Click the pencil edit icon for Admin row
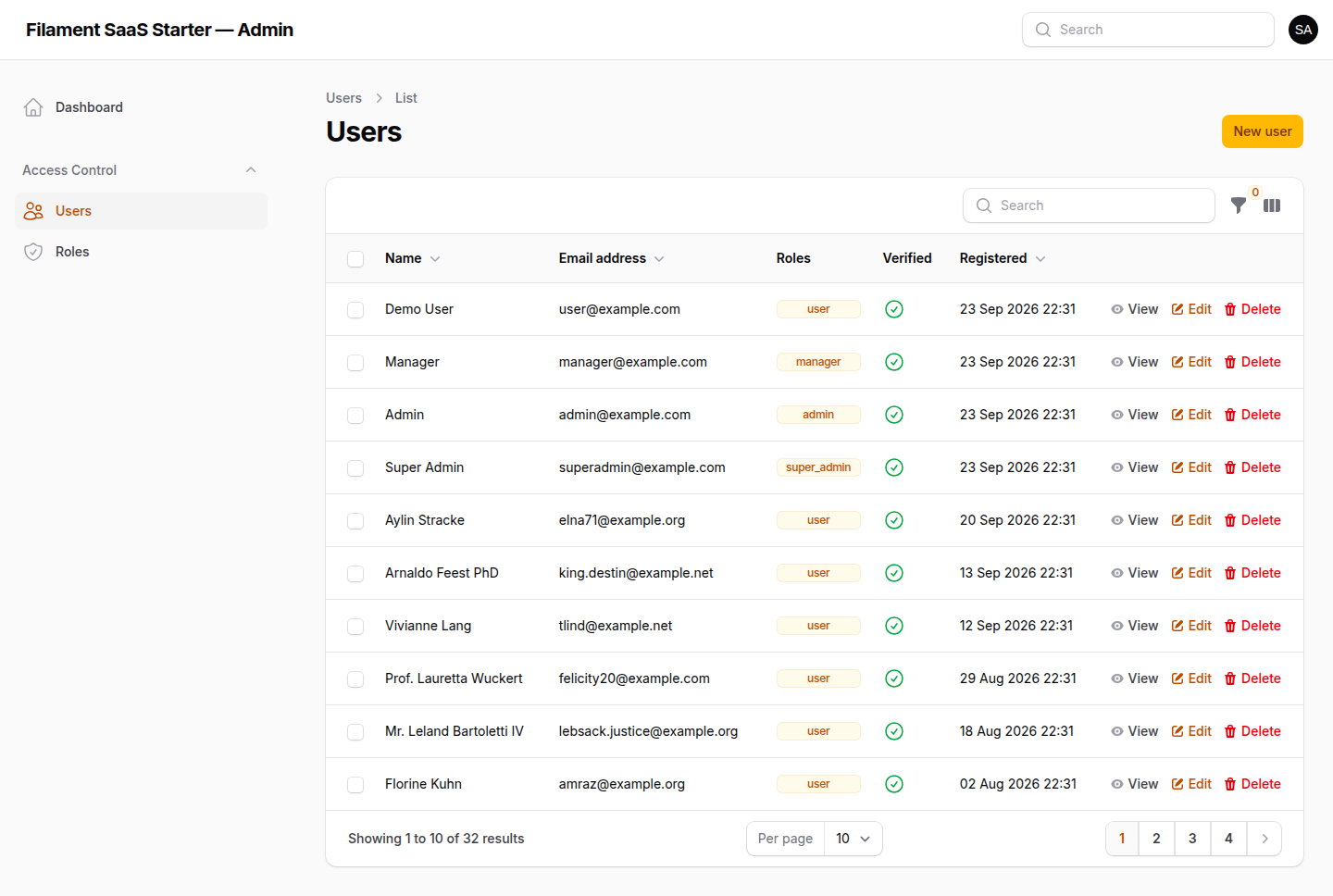Image resolution: width=1333 pixels, height=896 pixels. 1177,415
